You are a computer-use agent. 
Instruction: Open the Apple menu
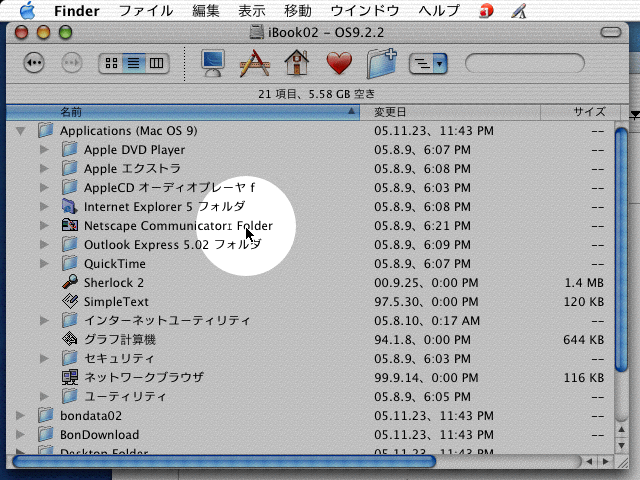click(x=27, y=10)
